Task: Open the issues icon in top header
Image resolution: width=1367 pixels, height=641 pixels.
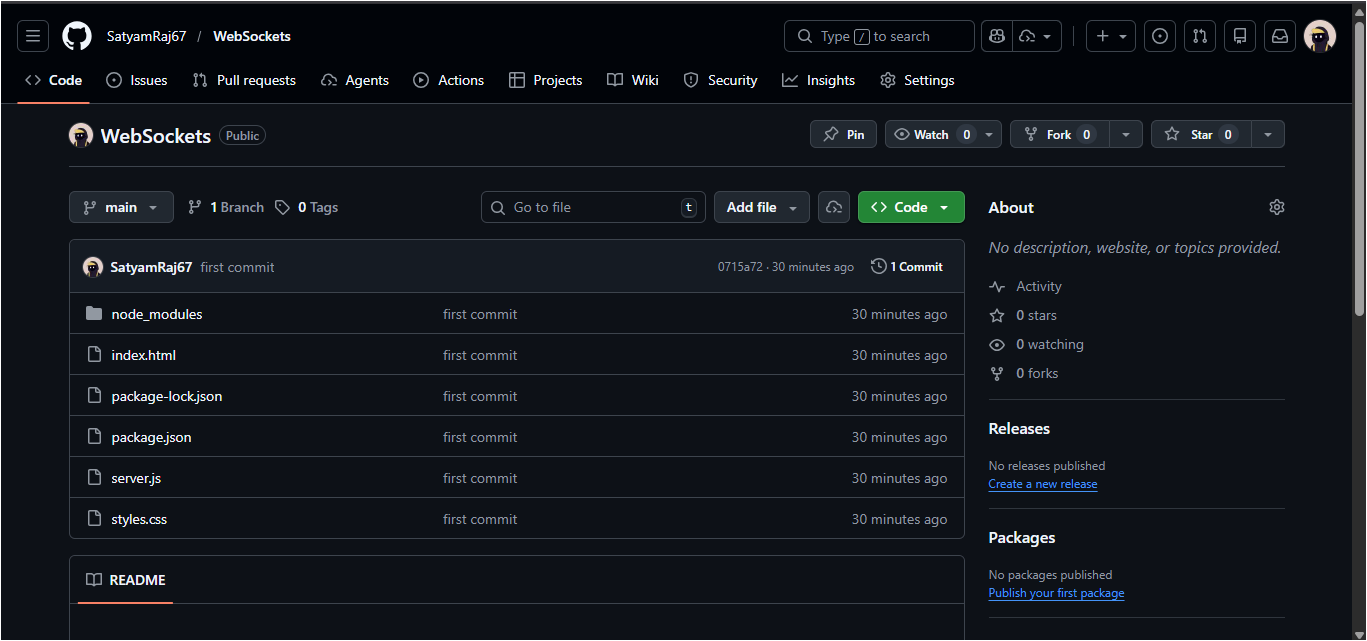Action: (1160, 36)
